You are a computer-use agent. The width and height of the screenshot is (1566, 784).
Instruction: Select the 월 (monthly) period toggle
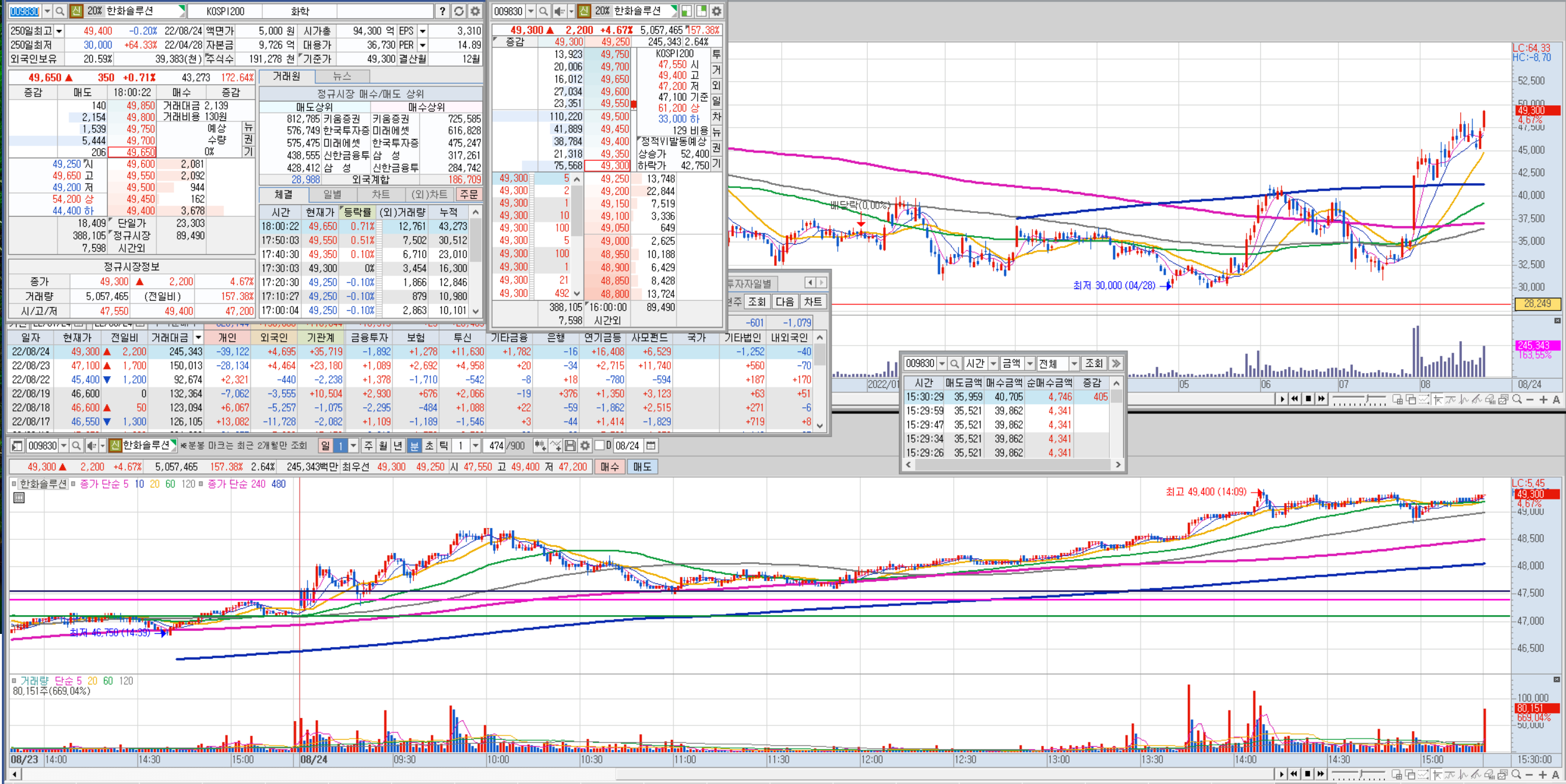pos(383,446)
